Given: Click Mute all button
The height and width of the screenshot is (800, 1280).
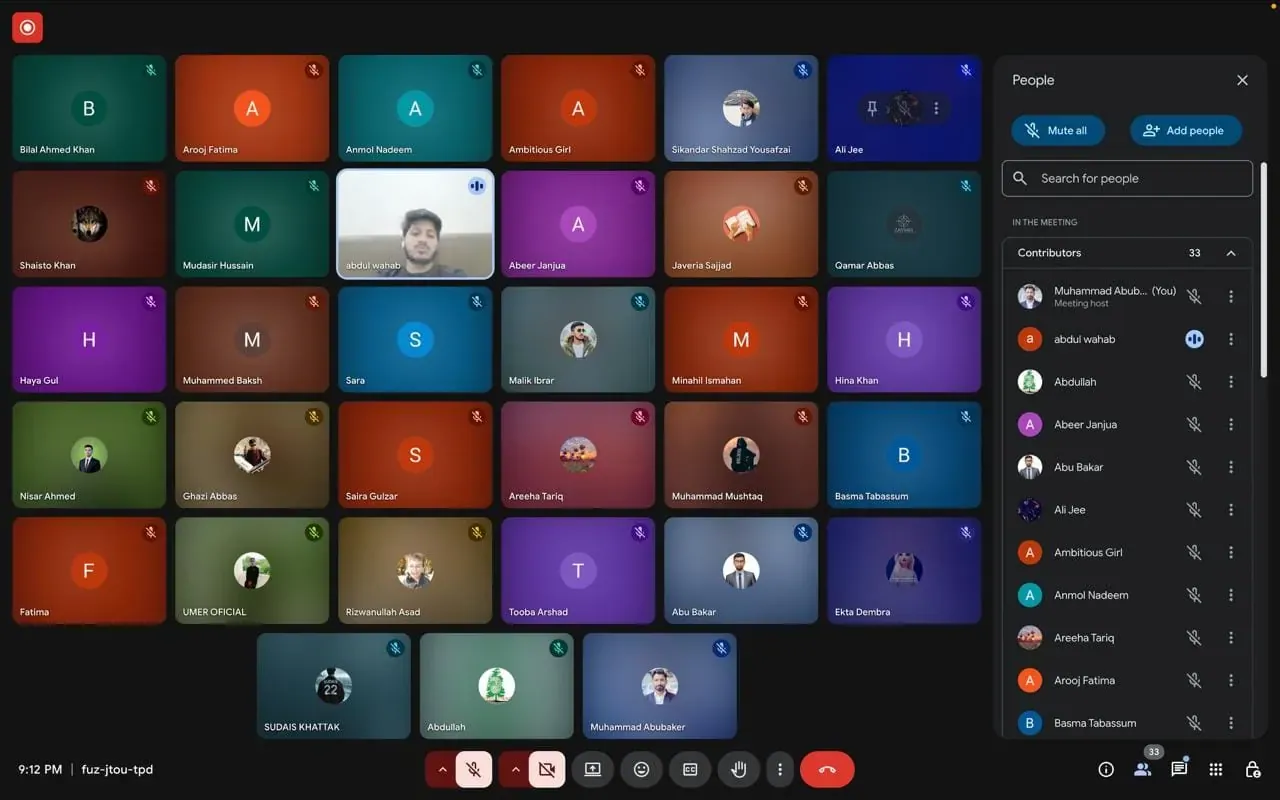Looking at the screenshot, I should (1057, 130).
